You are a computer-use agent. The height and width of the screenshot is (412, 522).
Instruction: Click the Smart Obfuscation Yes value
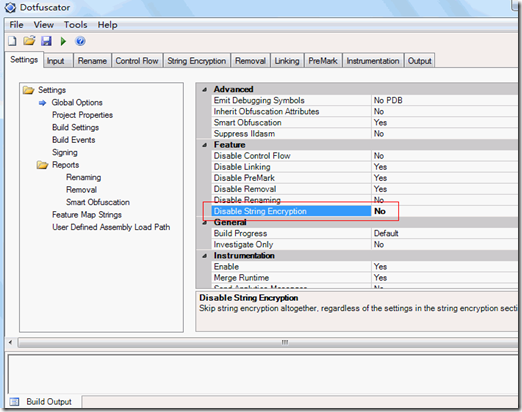(x=446, y=123)
